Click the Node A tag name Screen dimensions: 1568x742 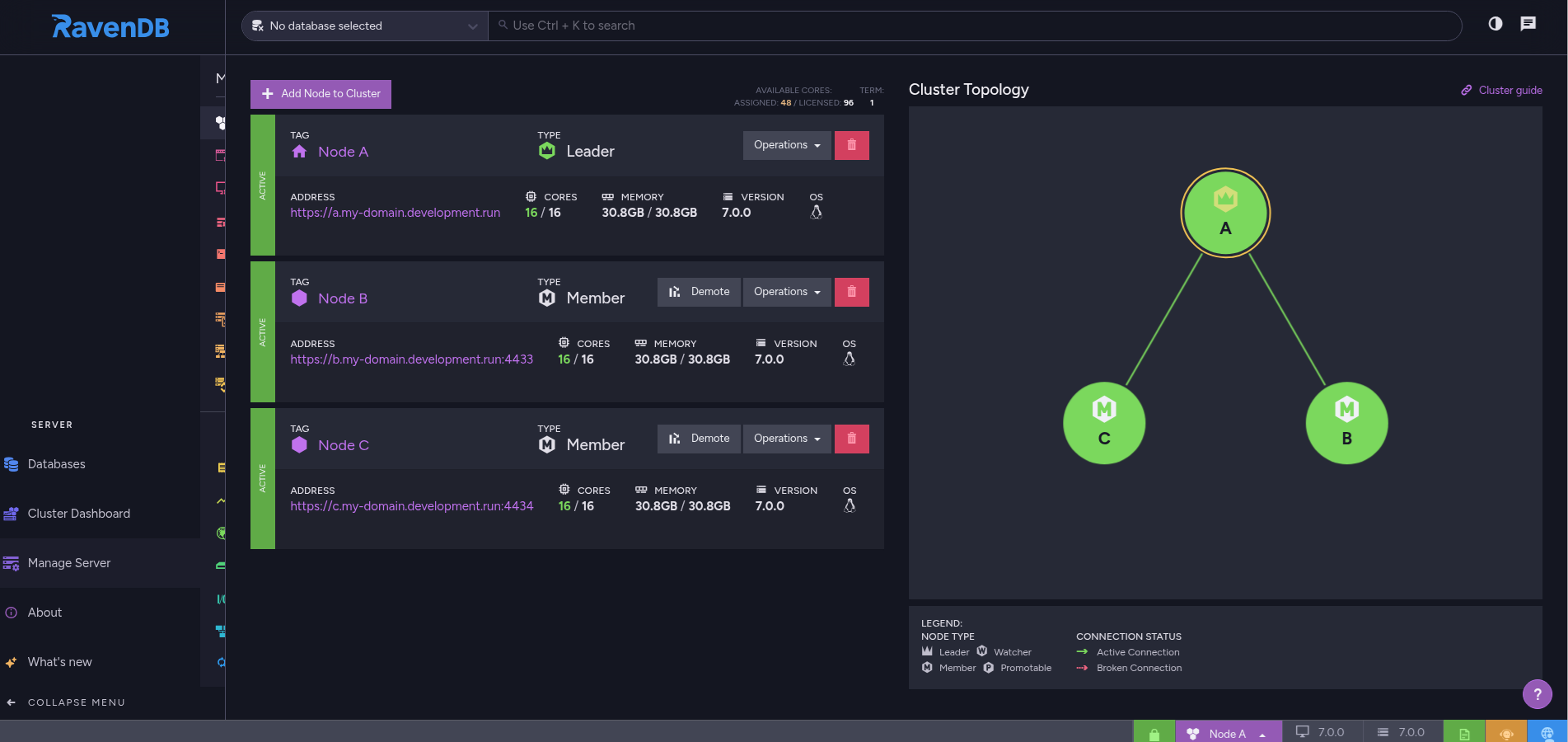(x=343, y=152)
